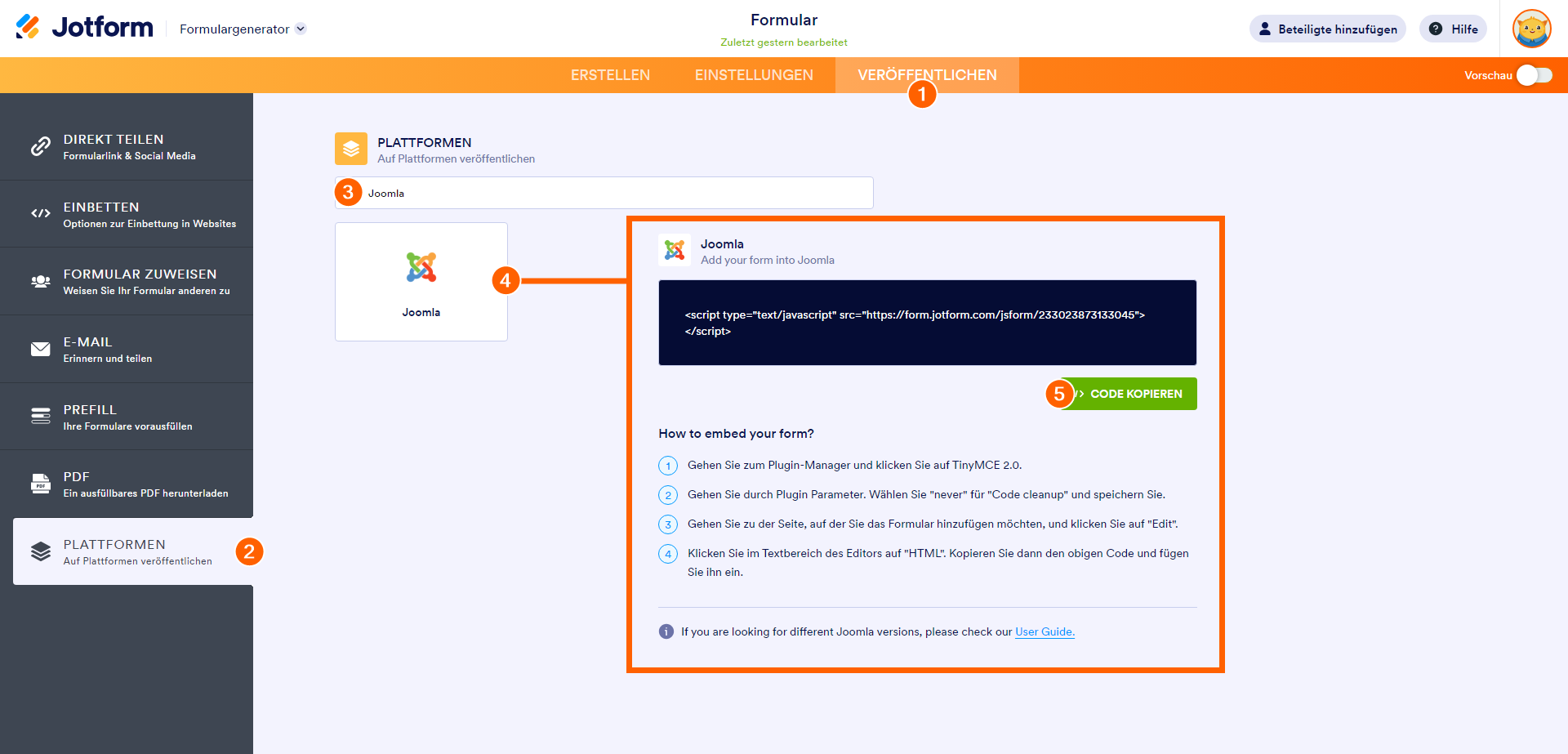Open FORMULAR ZUWEISEN sidebar item

tap(127, 281)
